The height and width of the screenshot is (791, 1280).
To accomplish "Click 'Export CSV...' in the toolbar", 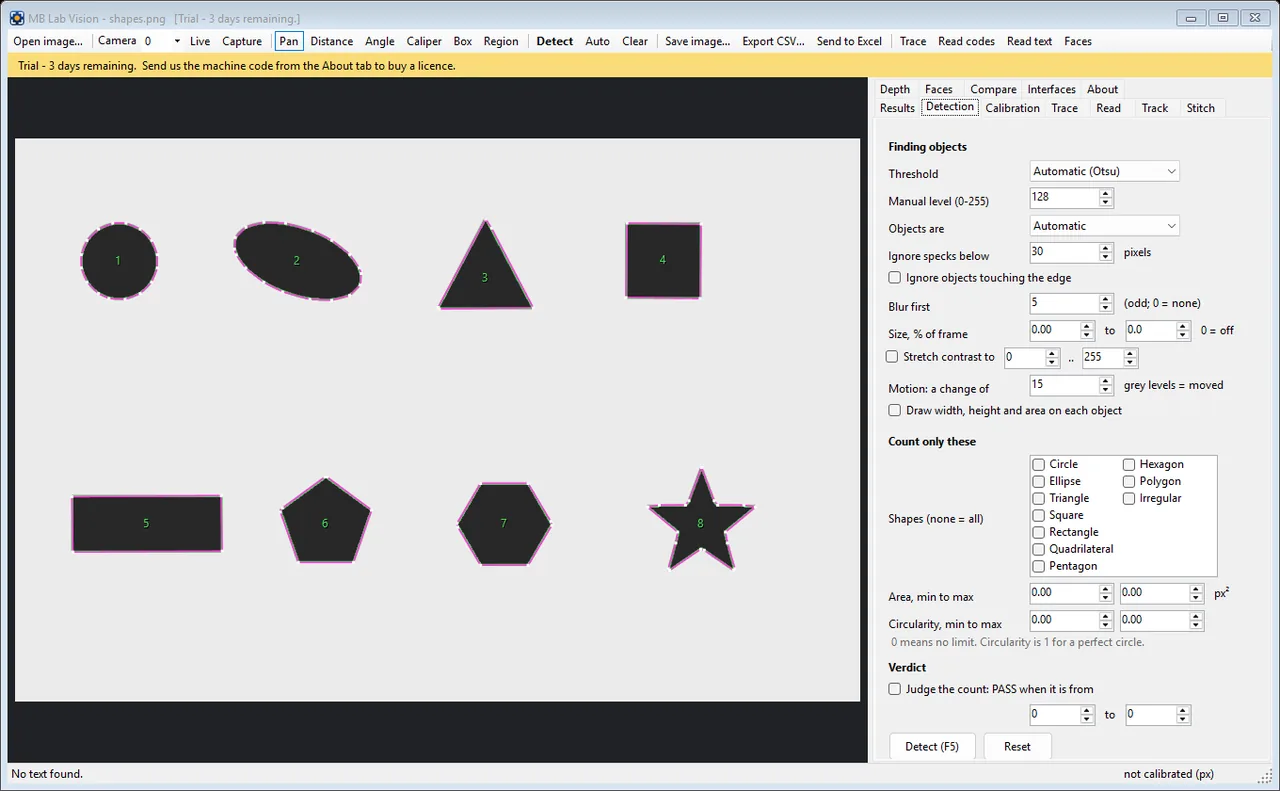I will [774, 41].
